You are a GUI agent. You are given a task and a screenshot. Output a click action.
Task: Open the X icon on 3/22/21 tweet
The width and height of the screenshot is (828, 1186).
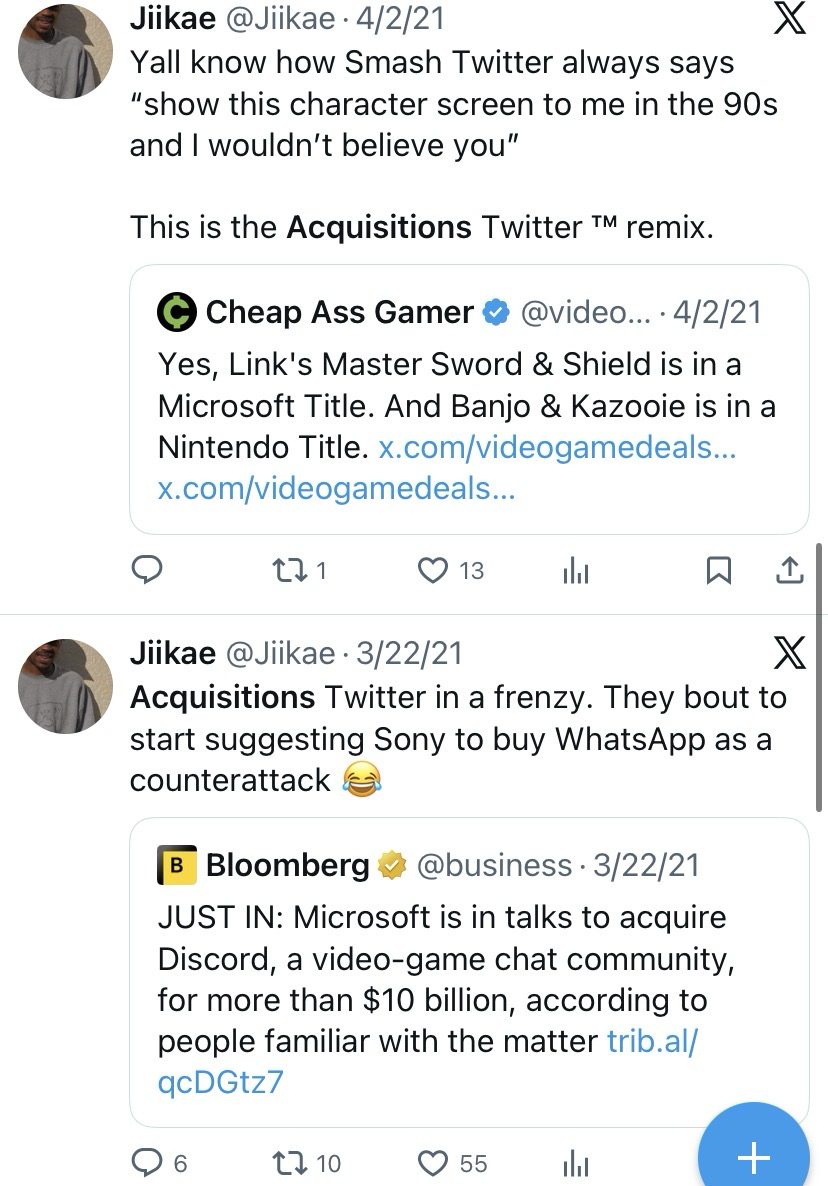(789, 653)
